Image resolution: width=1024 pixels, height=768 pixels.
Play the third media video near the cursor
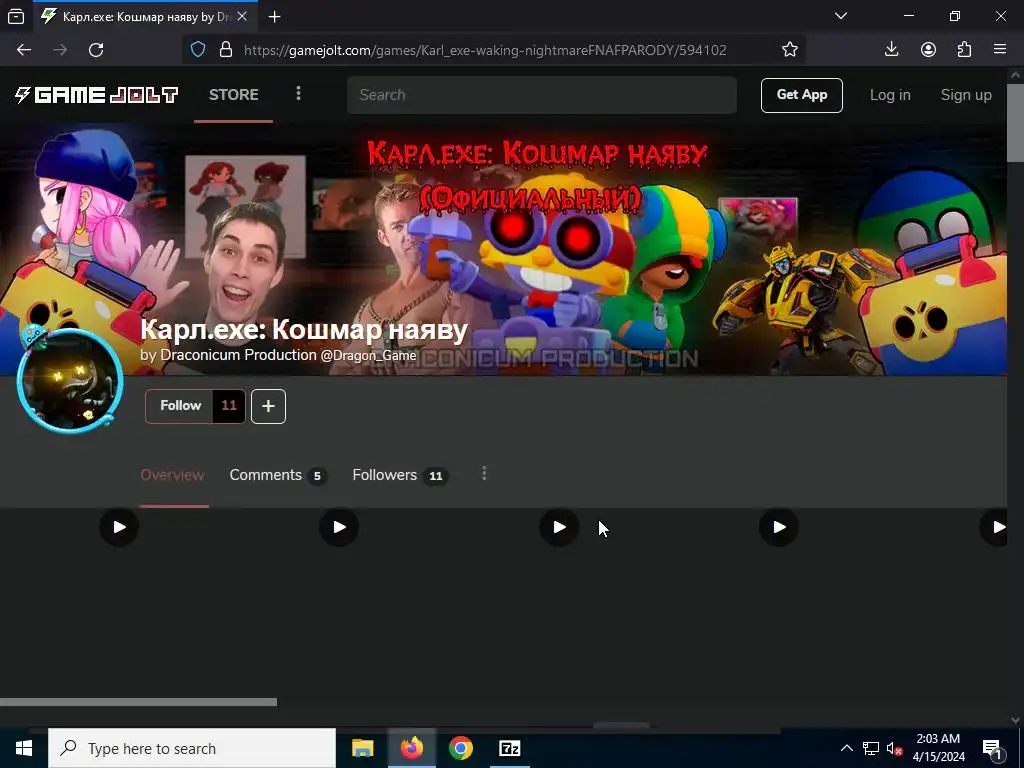click(559, 527)
